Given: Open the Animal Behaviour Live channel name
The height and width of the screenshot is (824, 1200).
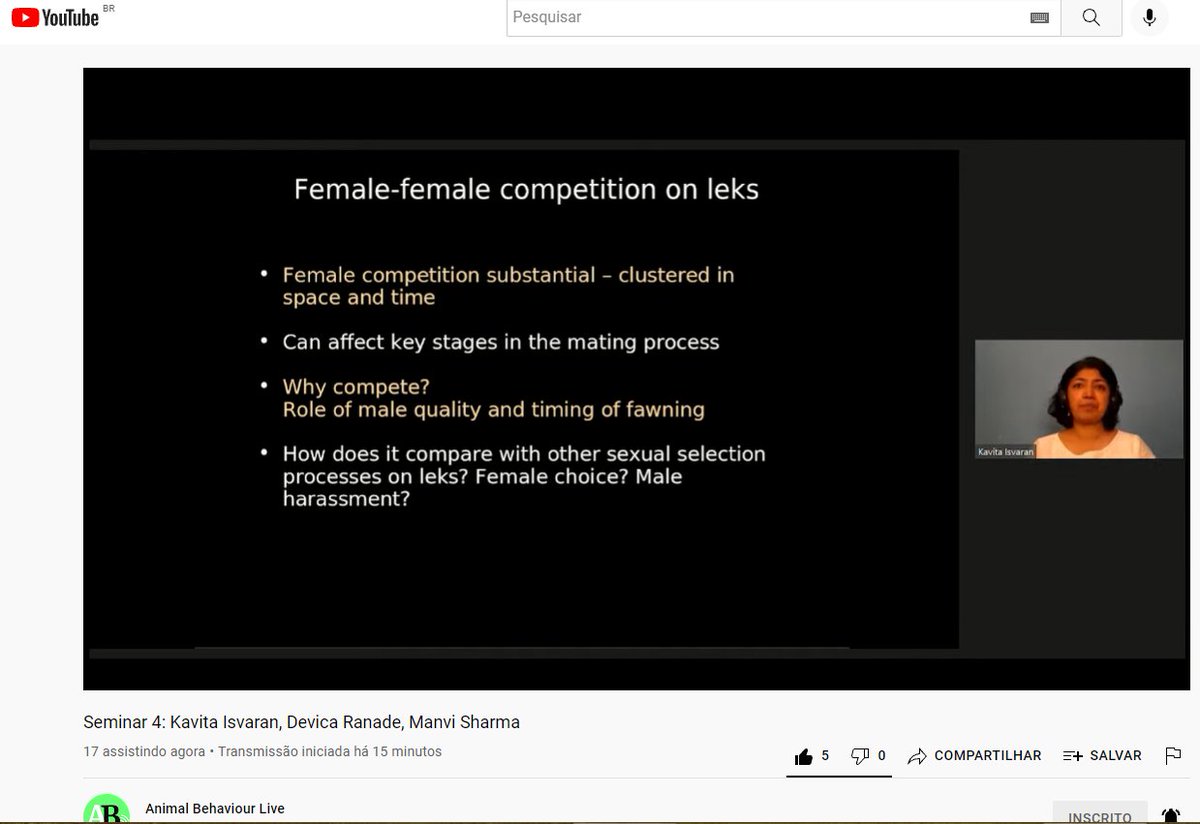Looking at the screenshot, I should (x=215, y=808).
